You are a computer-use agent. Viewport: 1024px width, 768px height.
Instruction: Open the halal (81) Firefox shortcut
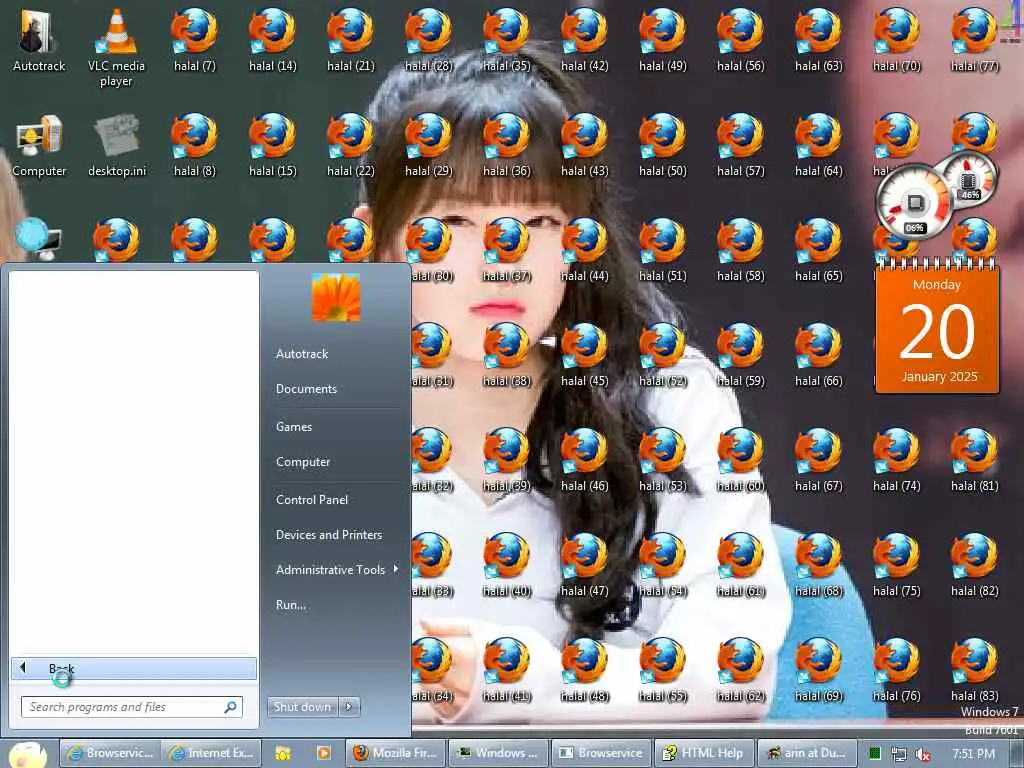click(974, 461)
